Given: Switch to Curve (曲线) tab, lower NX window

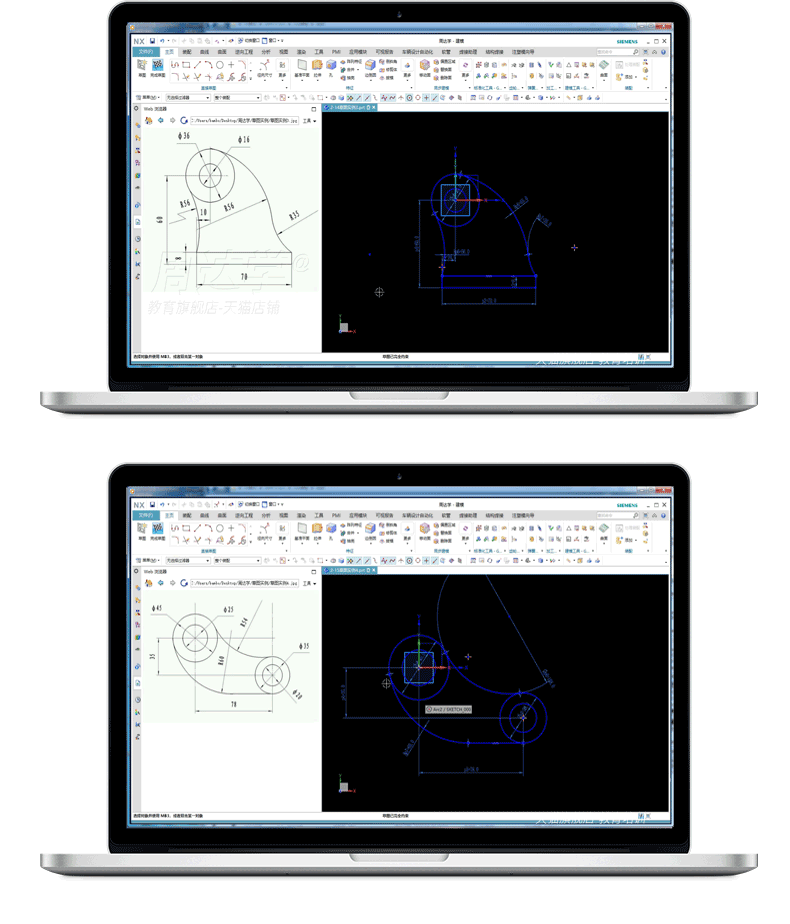Looking at the screenshot, I should pos(204,515).
